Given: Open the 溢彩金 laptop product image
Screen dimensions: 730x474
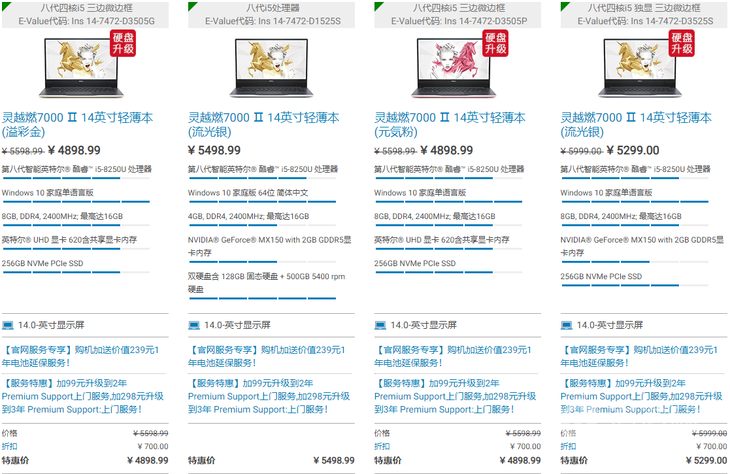Looking at the screenshot, I should pyautogui.click(x=81, y=68).
